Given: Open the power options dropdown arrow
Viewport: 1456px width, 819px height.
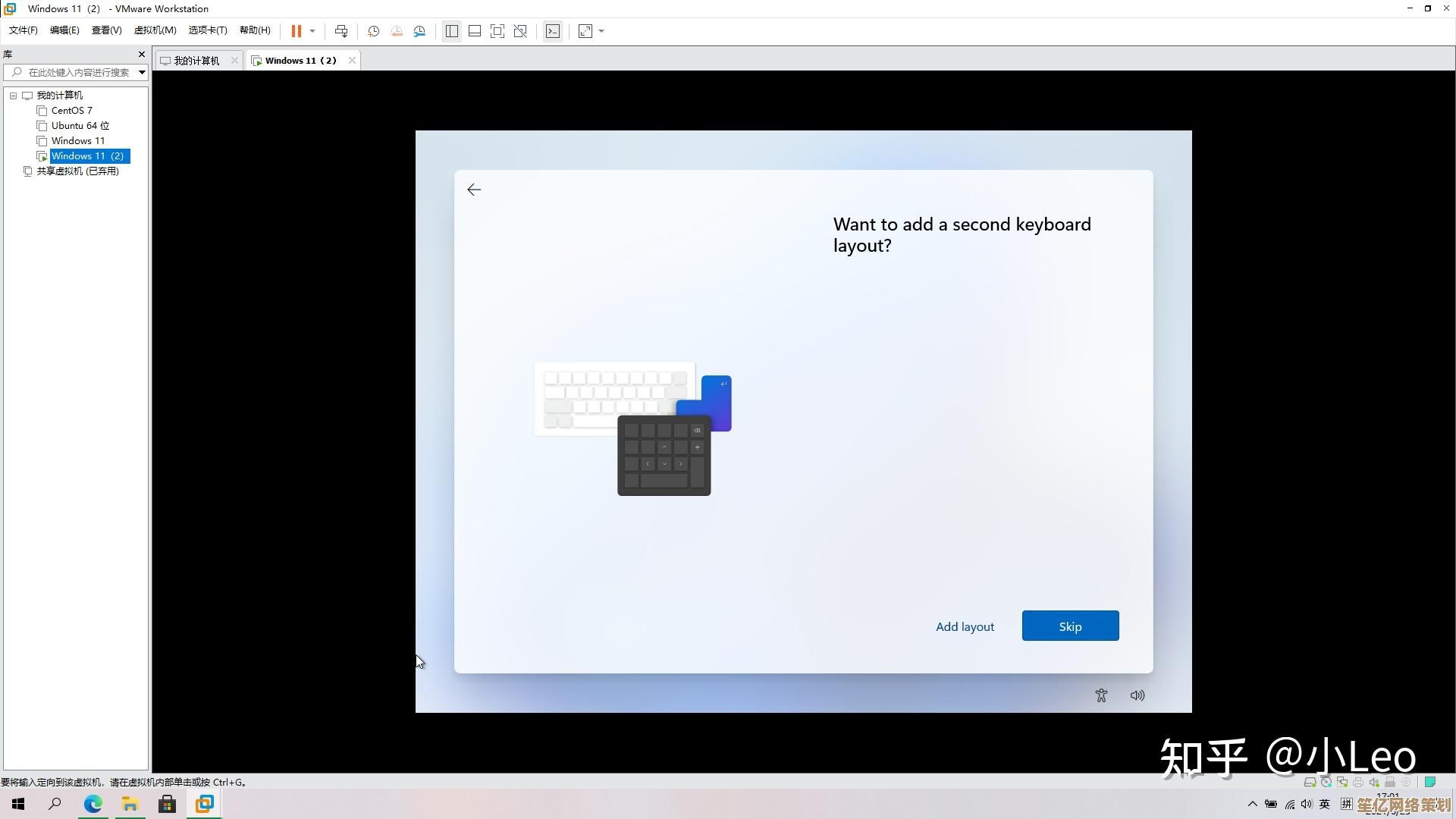Looking at the screenshot, I should coord(312,31).
